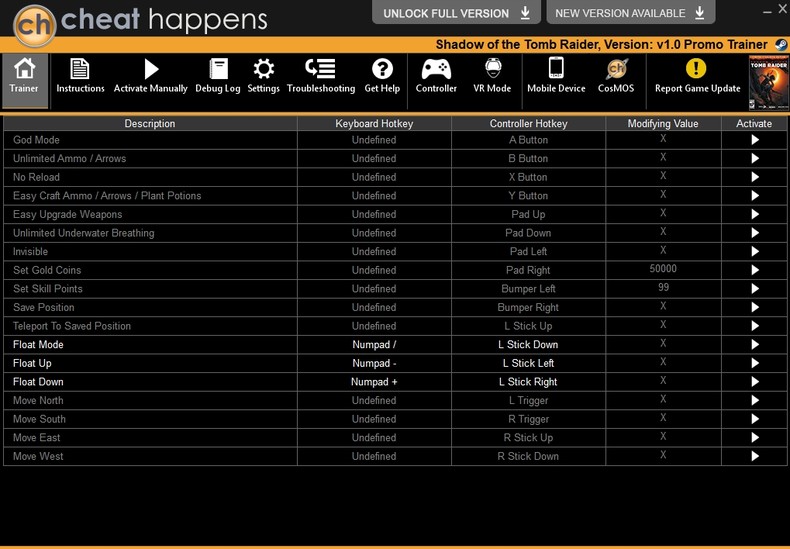Minimize the trainer window
The height and width of the screenshot is (549, 790).
[x=767, y=11]
